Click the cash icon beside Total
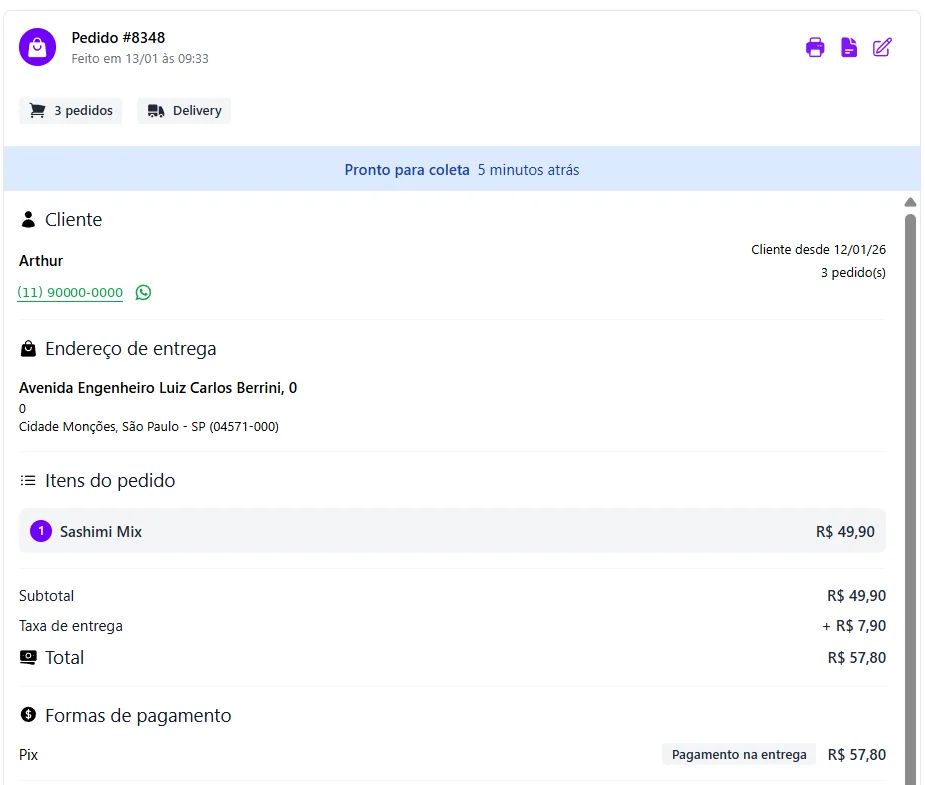This screenshot has height=785, width=925. tap(28, 657)
